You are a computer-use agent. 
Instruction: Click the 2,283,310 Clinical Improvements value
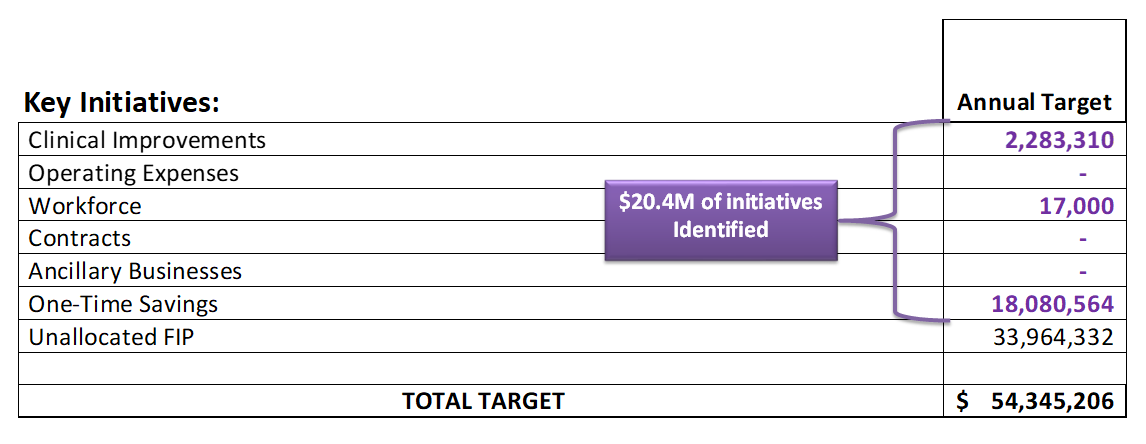coord(1060,140)
